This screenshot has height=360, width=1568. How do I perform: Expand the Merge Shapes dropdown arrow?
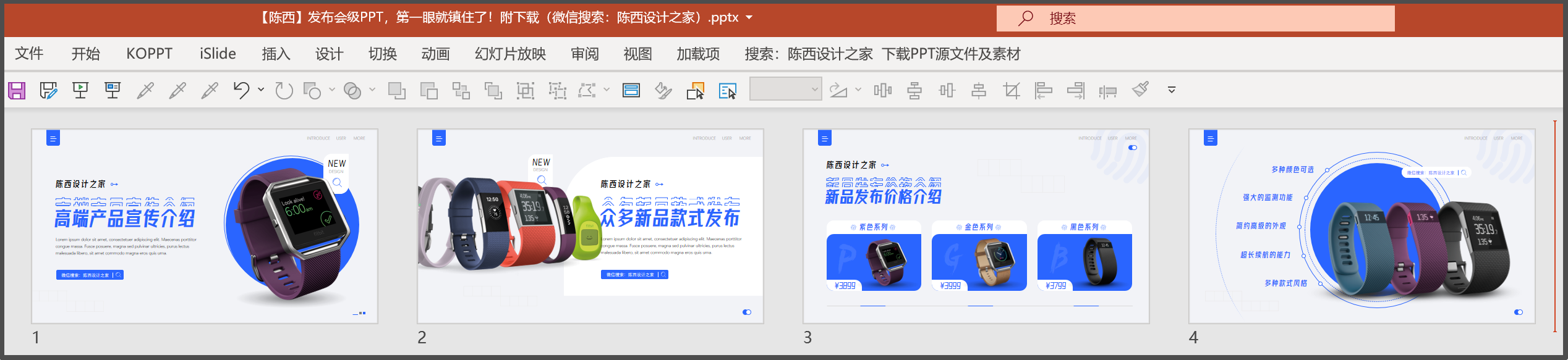(x=372, y=90)
